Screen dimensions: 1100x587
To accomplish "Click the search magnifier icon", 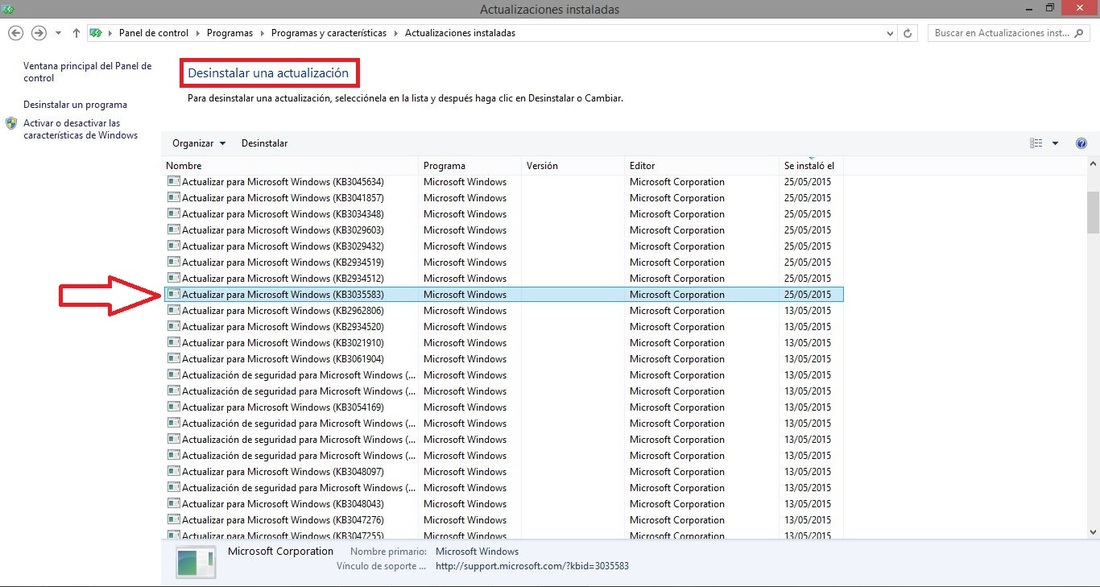I will (1080, 33).
